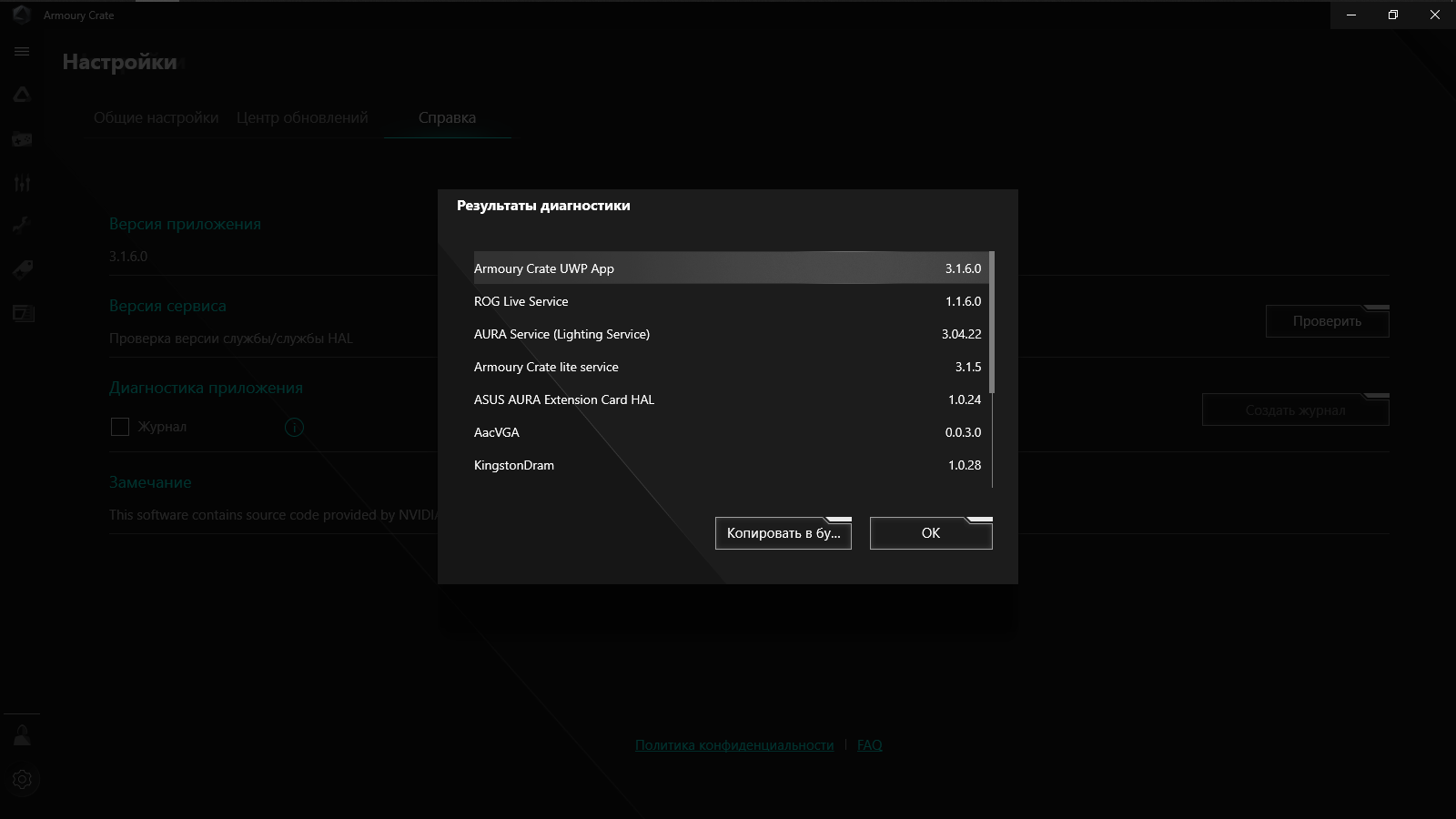Open the scenario profiles sliders icon
Image resolution: width=1456 pixels, height=819 pixels.
point(22,183)
